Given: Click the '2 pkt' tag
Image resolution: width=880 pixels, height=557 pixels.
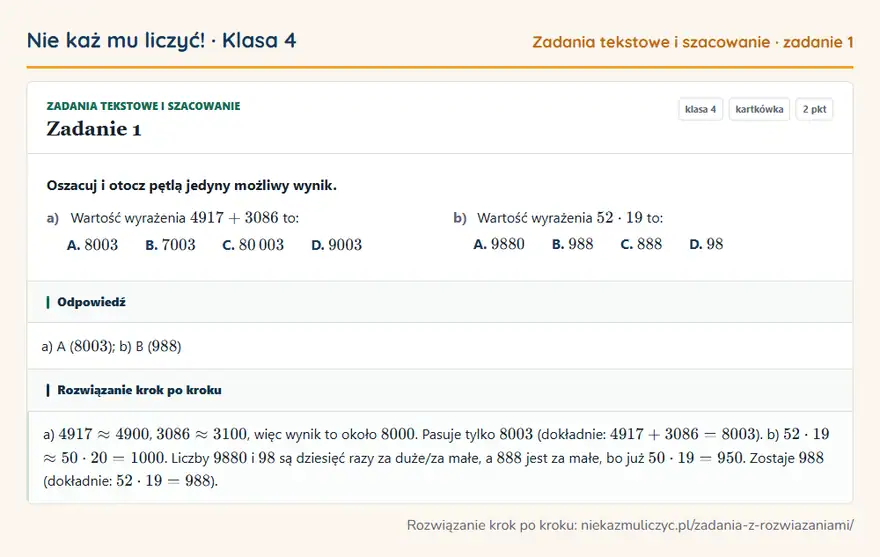Looking at the screenshot, I should (814, 109).
